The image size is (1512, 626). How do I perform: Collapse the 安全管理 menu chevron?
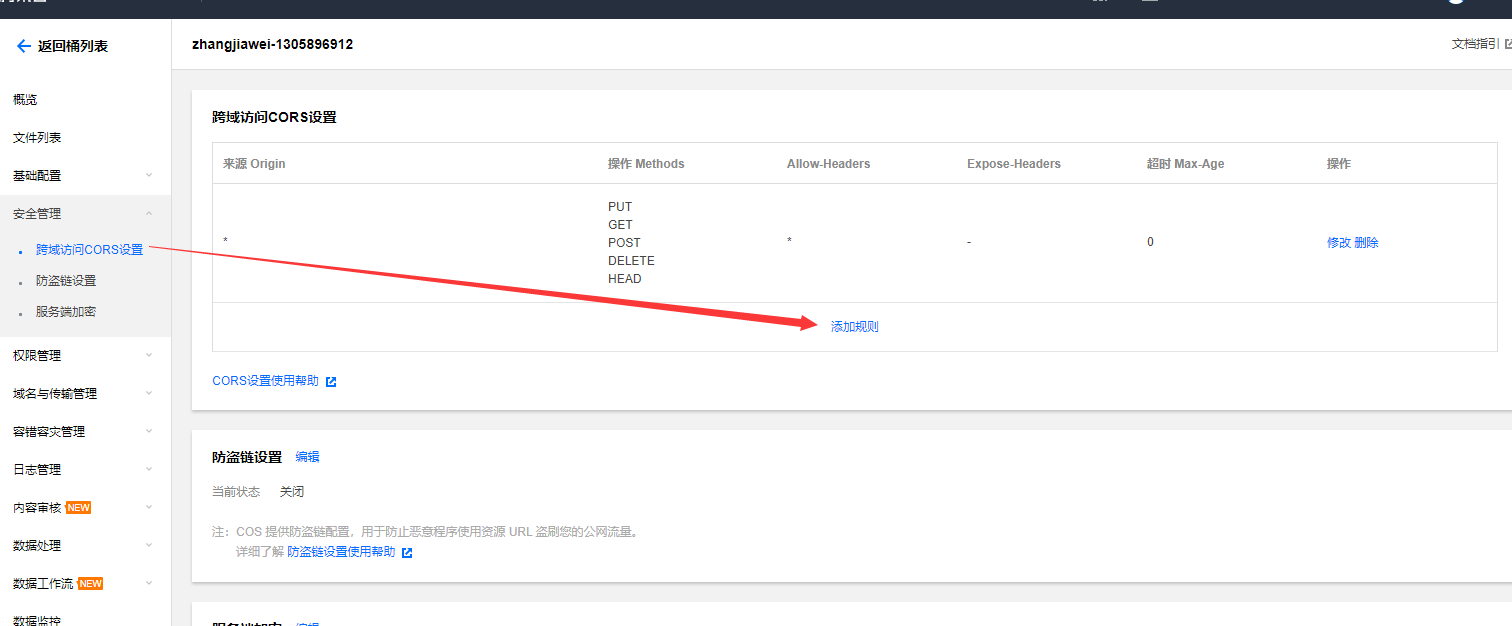click(149, 213)
